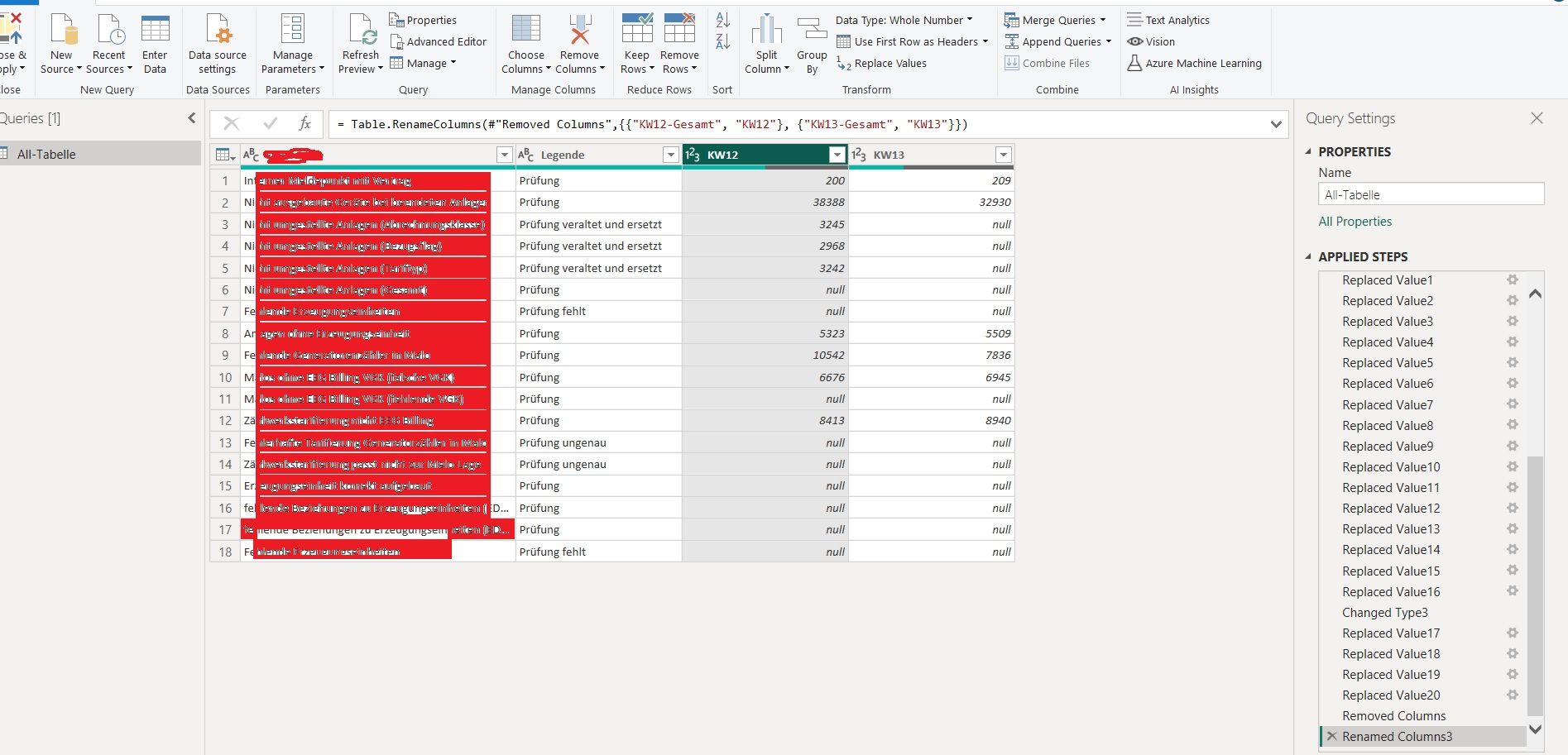Open the Legende column filter dropdown
The image size is (1568, 755).
(671, 155)
